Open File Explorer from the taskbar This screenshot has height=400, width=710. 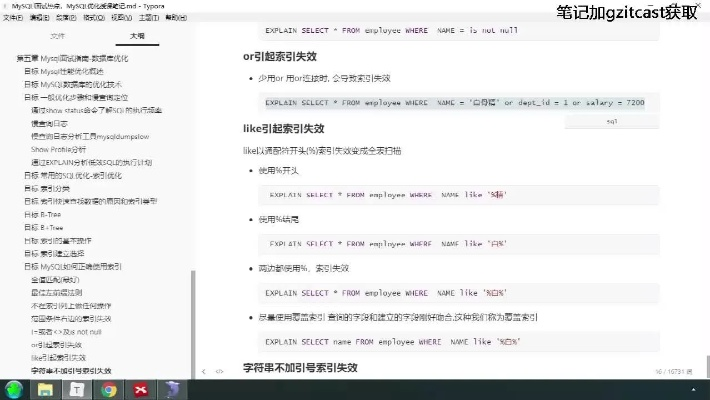(x=45, y=390)
